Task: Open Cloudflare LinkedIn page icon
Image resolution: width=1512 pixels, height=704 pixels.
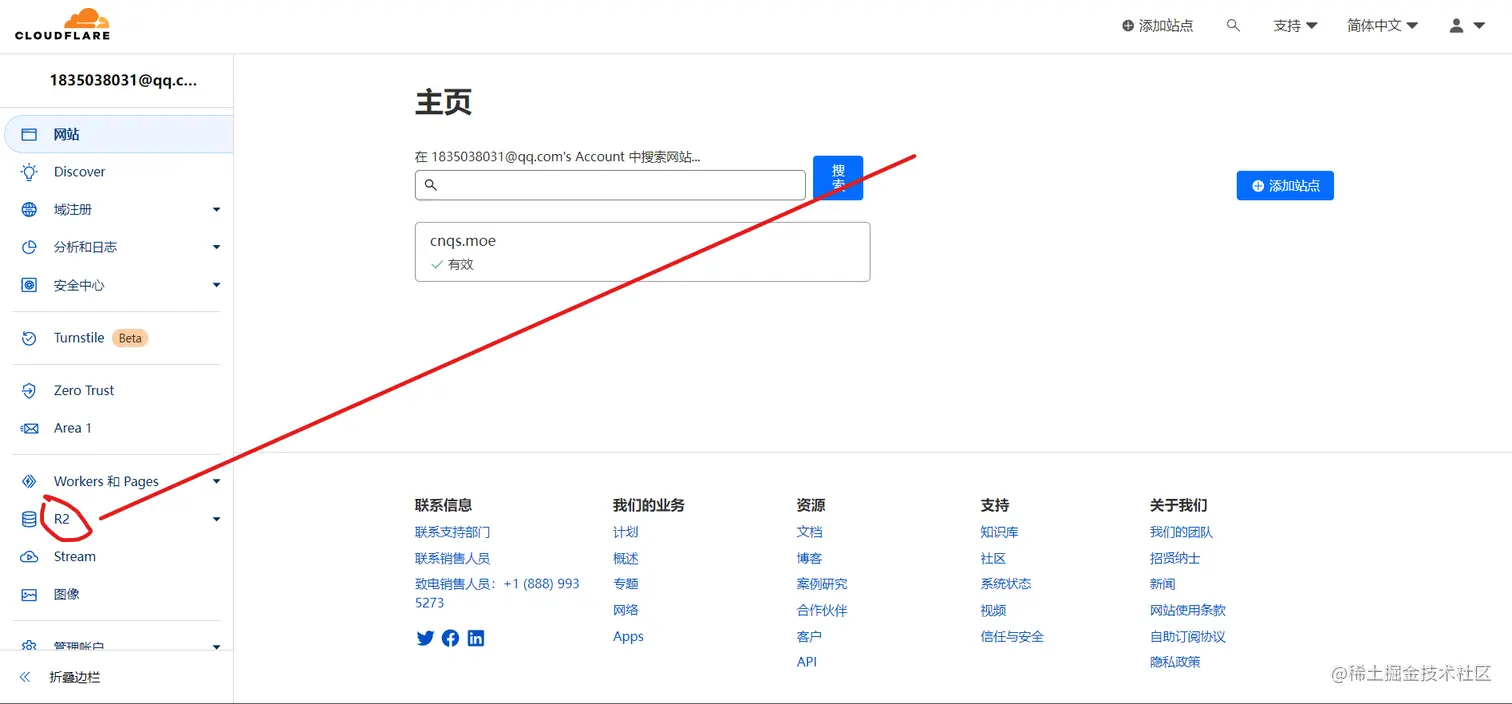Action: pos(476,638)
